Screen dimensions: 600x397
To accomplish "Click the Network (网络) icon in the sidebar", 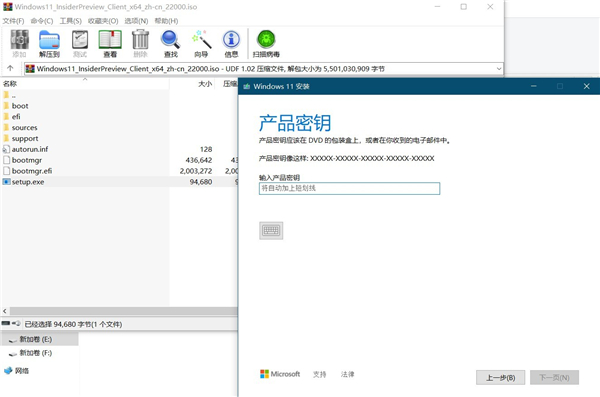I will 8,371.
